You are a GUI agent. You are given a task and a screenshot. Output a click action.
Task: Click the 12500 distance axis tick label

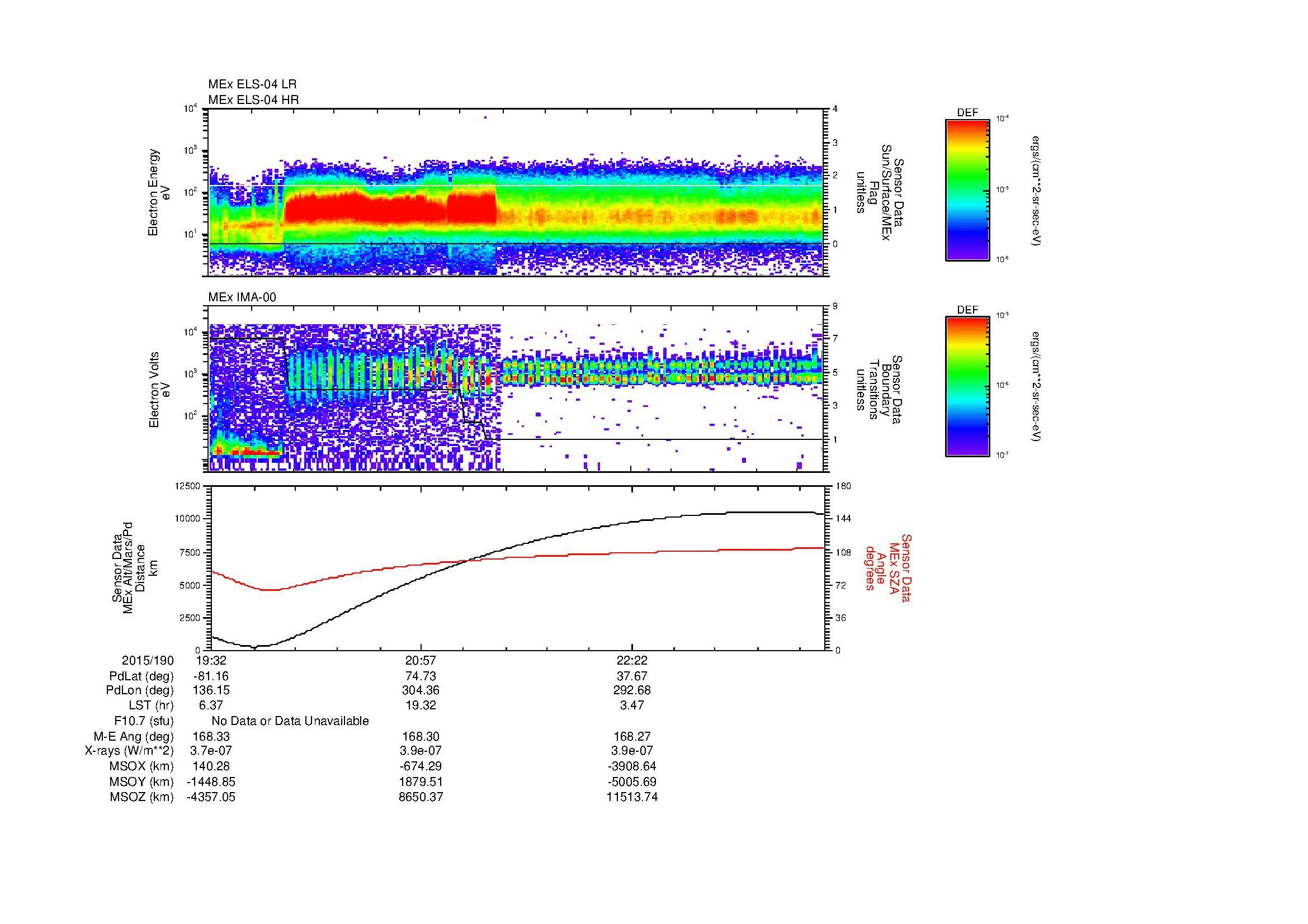pyautogui.click(x=187, y=486)
